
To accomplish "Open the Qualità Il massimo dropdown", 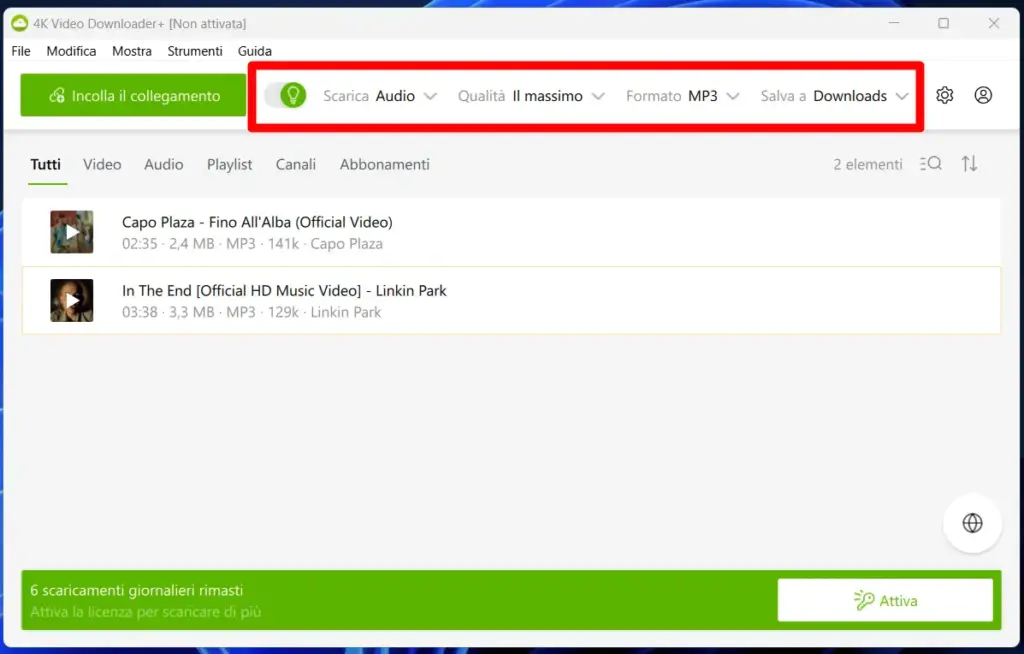I will coord(531,96).
